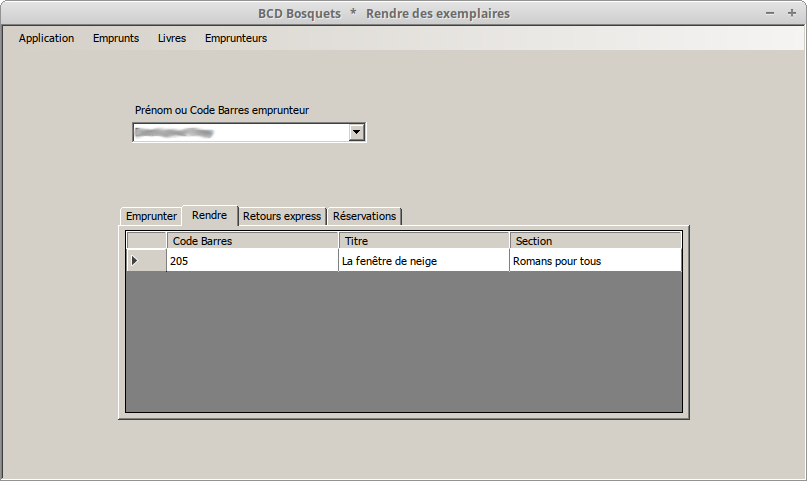
Task: Click the Code Barres column header
Action: pos(252,241)
